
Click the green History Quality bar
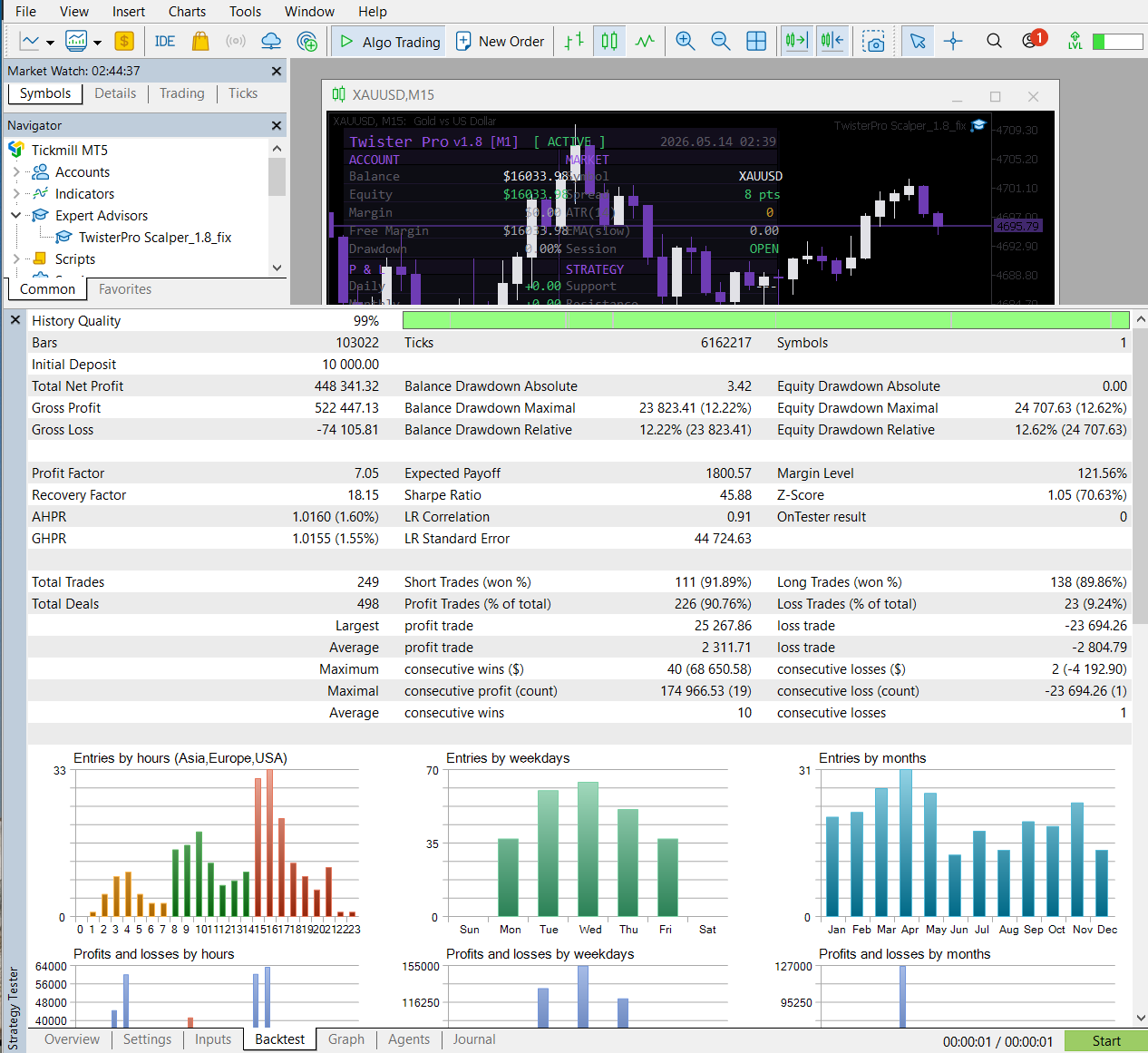point(765,320)
